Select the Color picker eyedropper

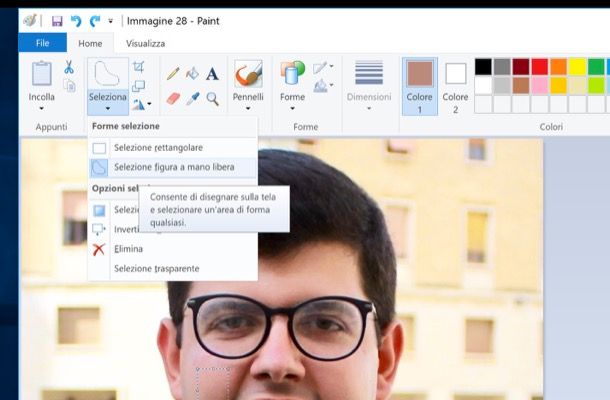pos(193,99)
